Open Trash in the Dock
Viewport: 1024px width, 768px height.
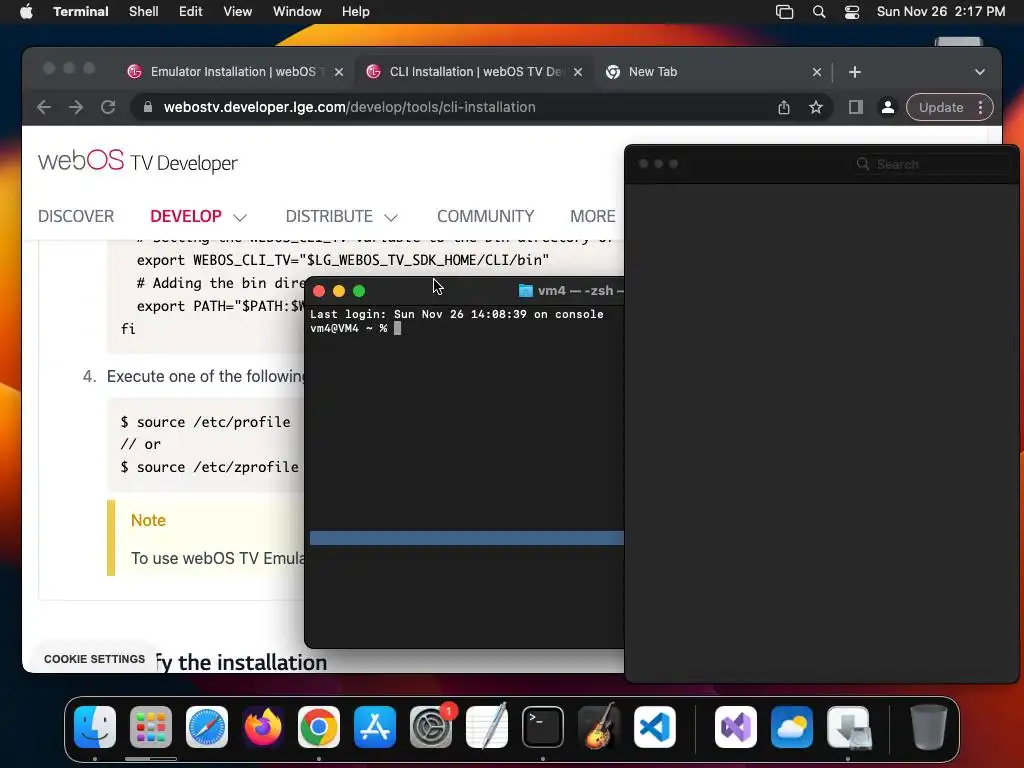[x=929, y=727]
